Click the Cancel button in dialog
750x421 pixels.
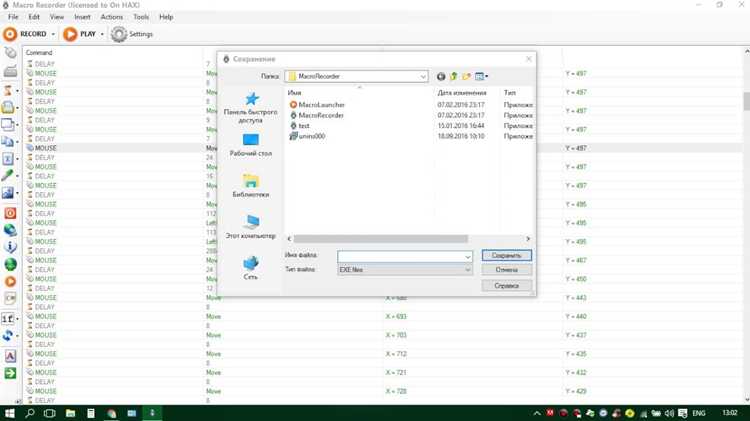(x=507, y=270)
